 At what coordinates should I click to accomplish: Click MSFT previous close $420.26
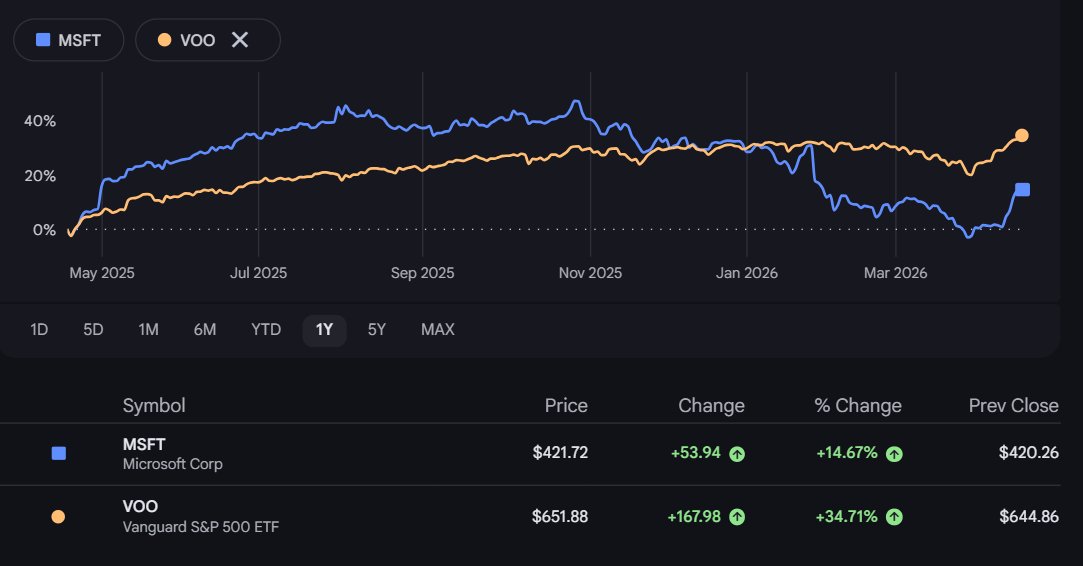1028,453
